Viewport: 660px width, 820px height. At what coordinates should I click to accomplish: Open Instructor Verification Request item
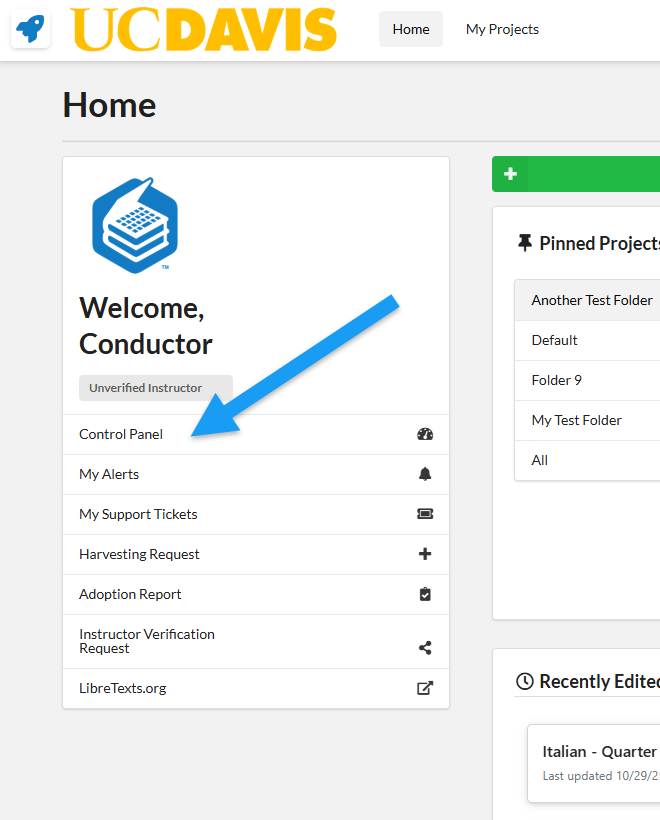256,642
